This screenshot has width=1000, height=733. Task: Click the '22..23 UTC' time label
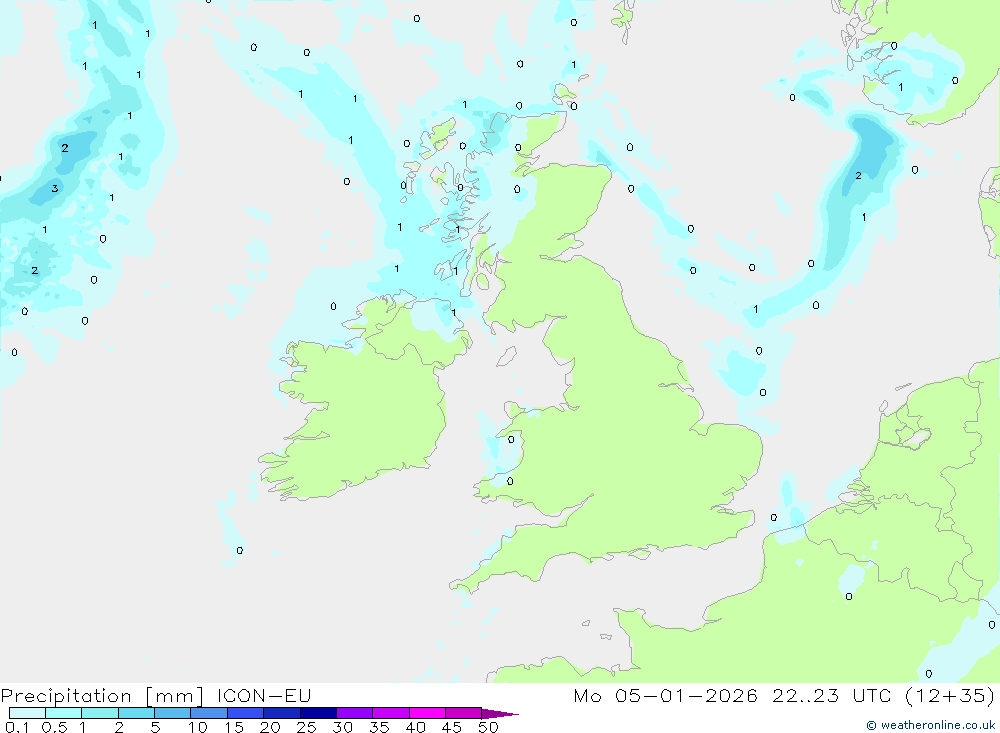pyautogui.click(x=832, y=695)
